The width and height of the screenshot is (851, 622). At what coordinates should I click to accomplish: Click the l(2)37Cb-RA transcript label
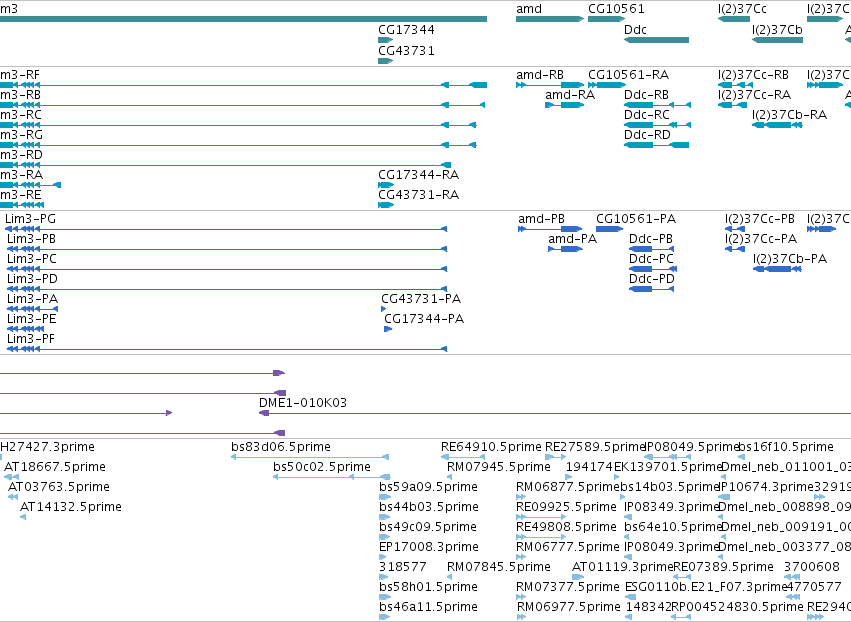point(790,115)
